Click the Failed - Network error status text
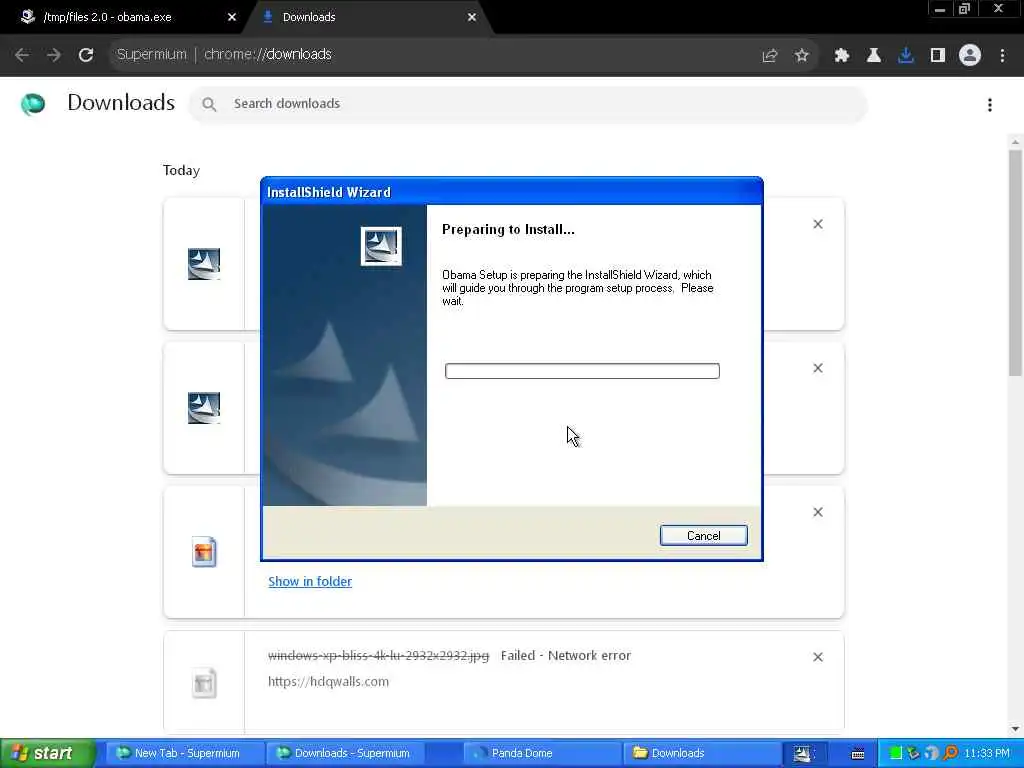Screen dimensions: 1024x768 (x=566, y=655)
